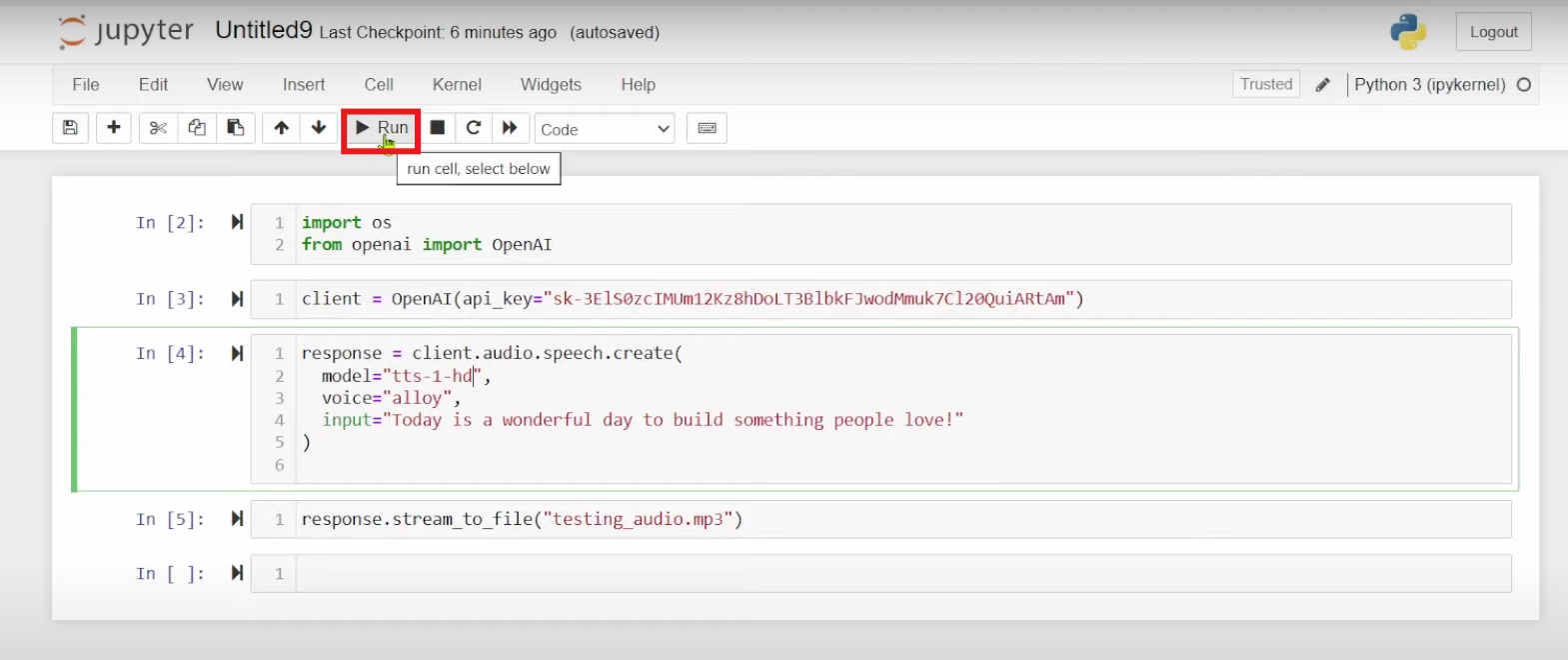Viewport: 1568px width, 660px height.
Task: Run the In [2] cell via its step icon
Action: point(237,222)
